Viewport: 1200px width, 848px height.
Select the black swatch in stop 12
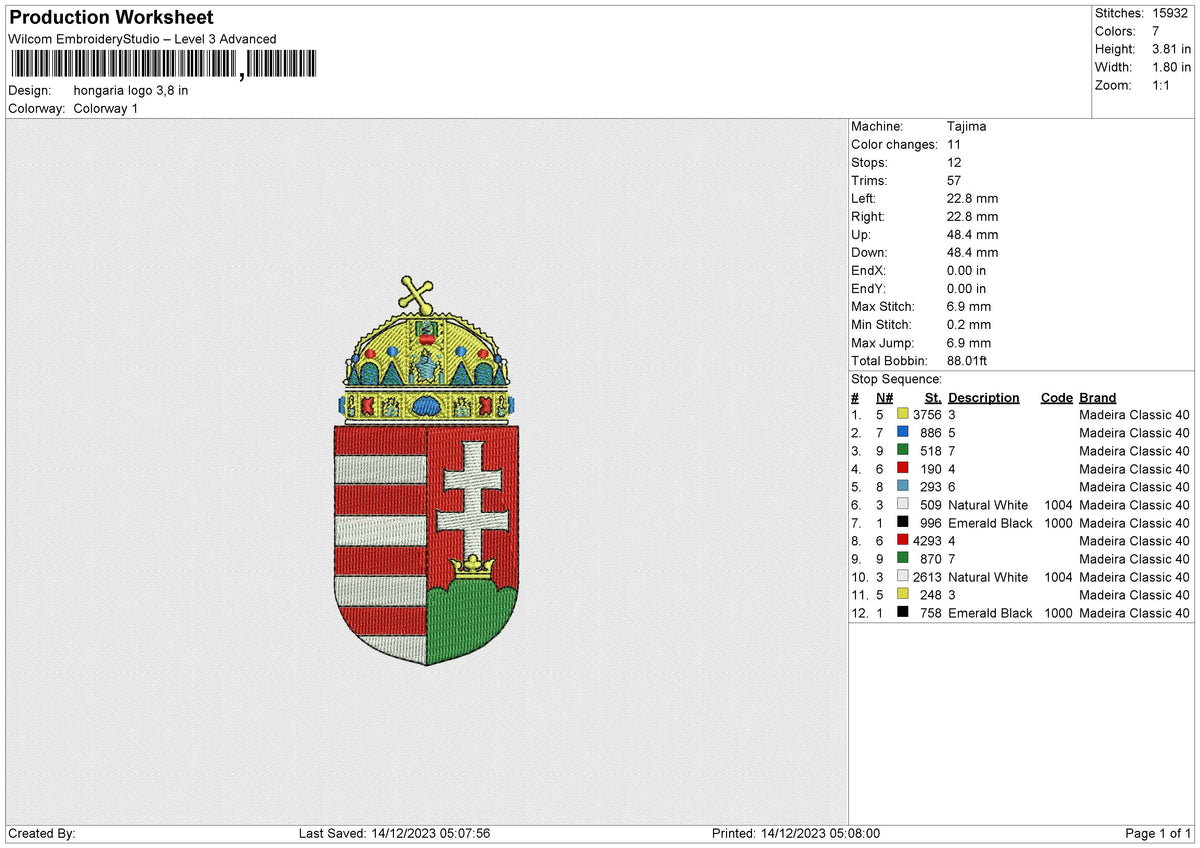[x=903, y=613]
